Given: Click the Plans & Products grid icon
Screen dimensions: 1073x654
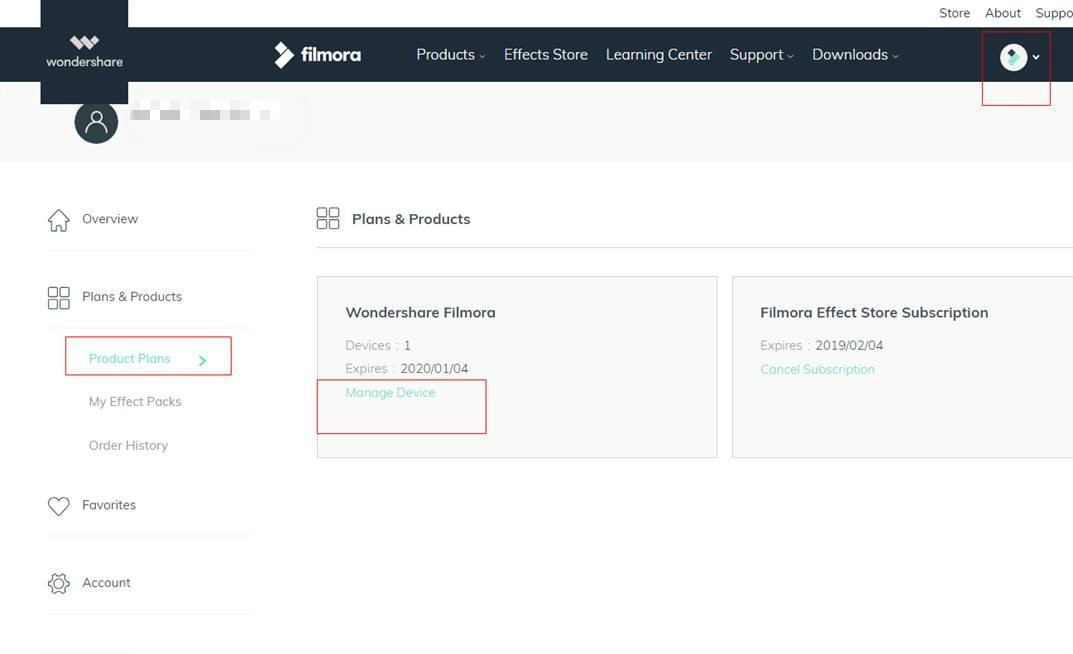Looking at the screenshot, I should 58,296.
